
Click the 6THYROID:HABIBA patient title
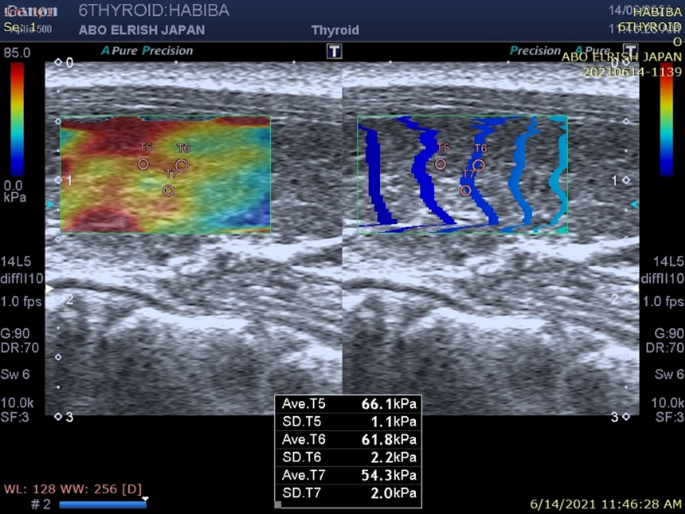pyautogui.click(x=154, y=10)
